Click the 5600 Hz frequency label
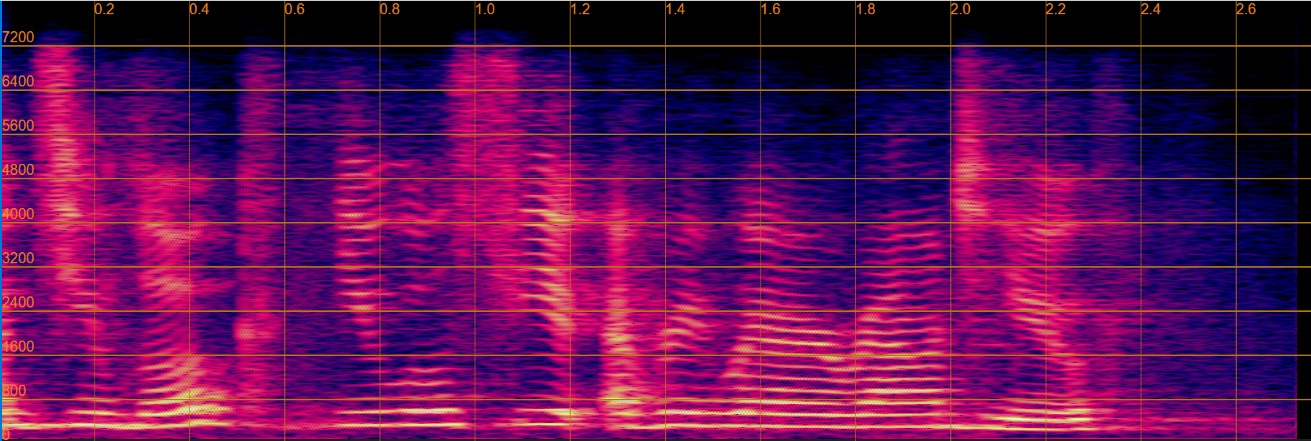 [18, 126]
